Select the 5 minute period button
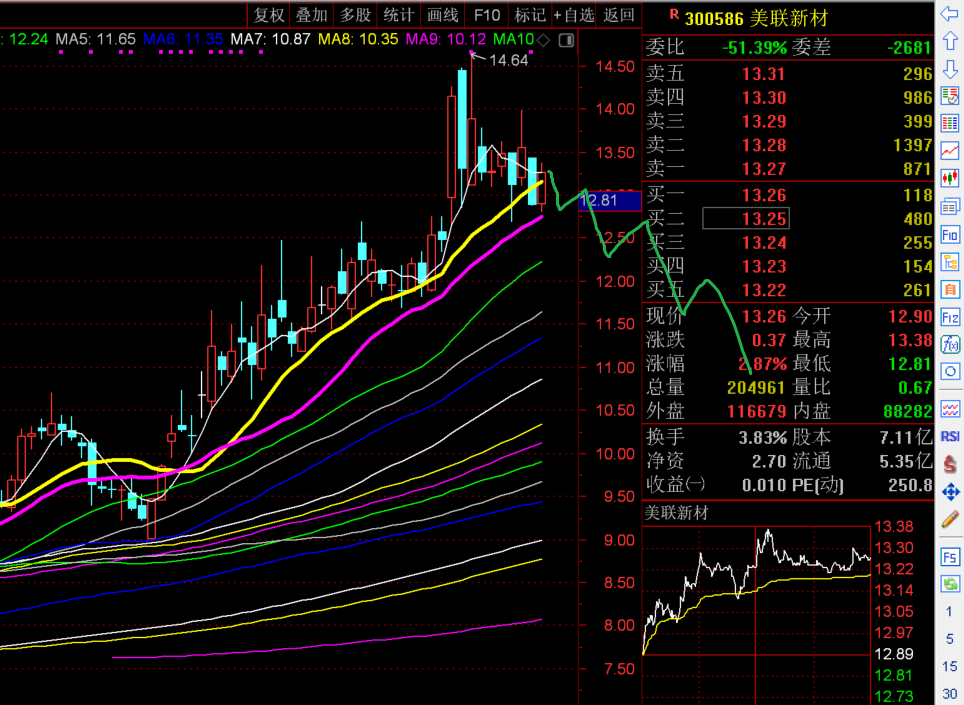This screenshot has height=705, width=964. (x=950, y=639)
